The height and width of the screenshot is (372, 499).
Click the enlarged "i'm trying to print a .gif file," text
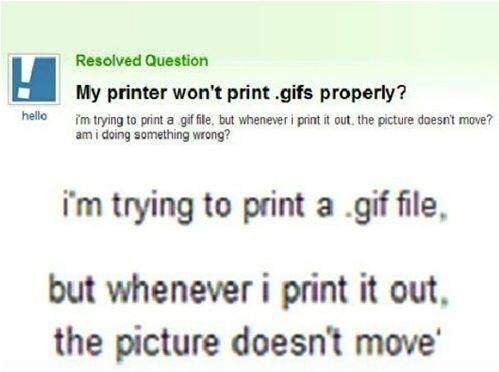coord(254,207)
